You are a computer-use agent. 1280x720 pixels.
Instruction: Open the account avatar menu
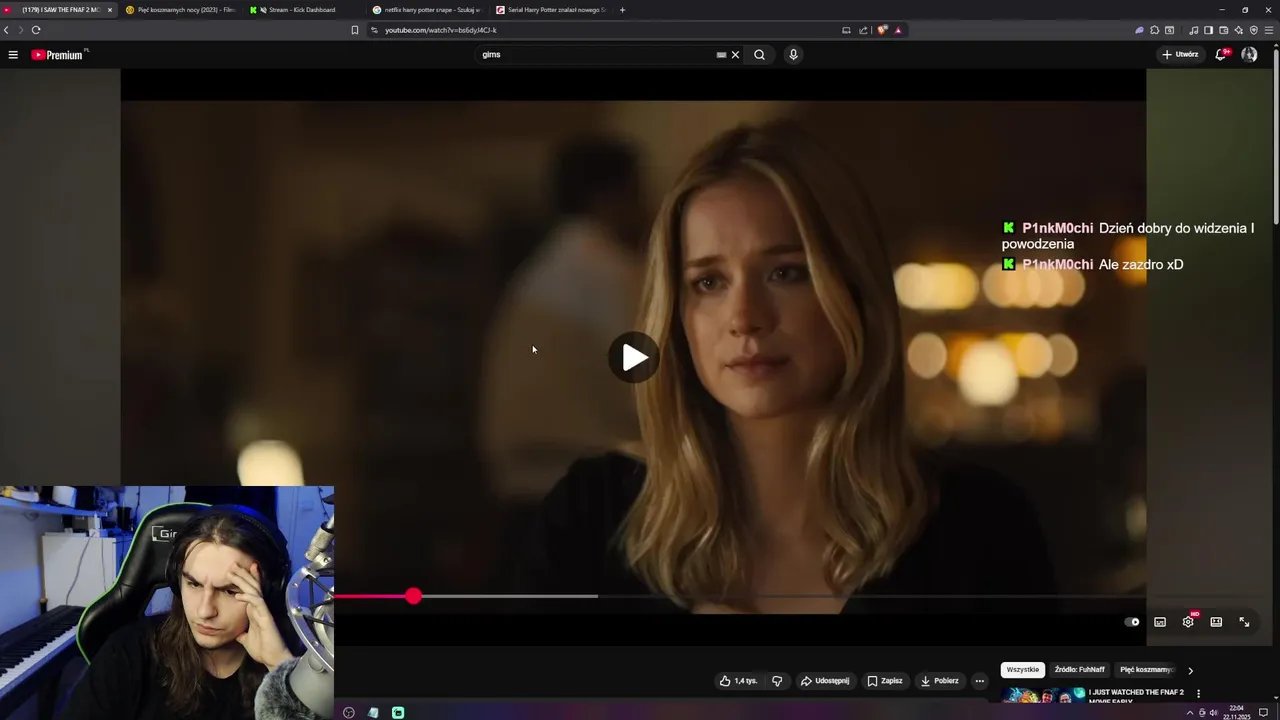coord(1249,55)
